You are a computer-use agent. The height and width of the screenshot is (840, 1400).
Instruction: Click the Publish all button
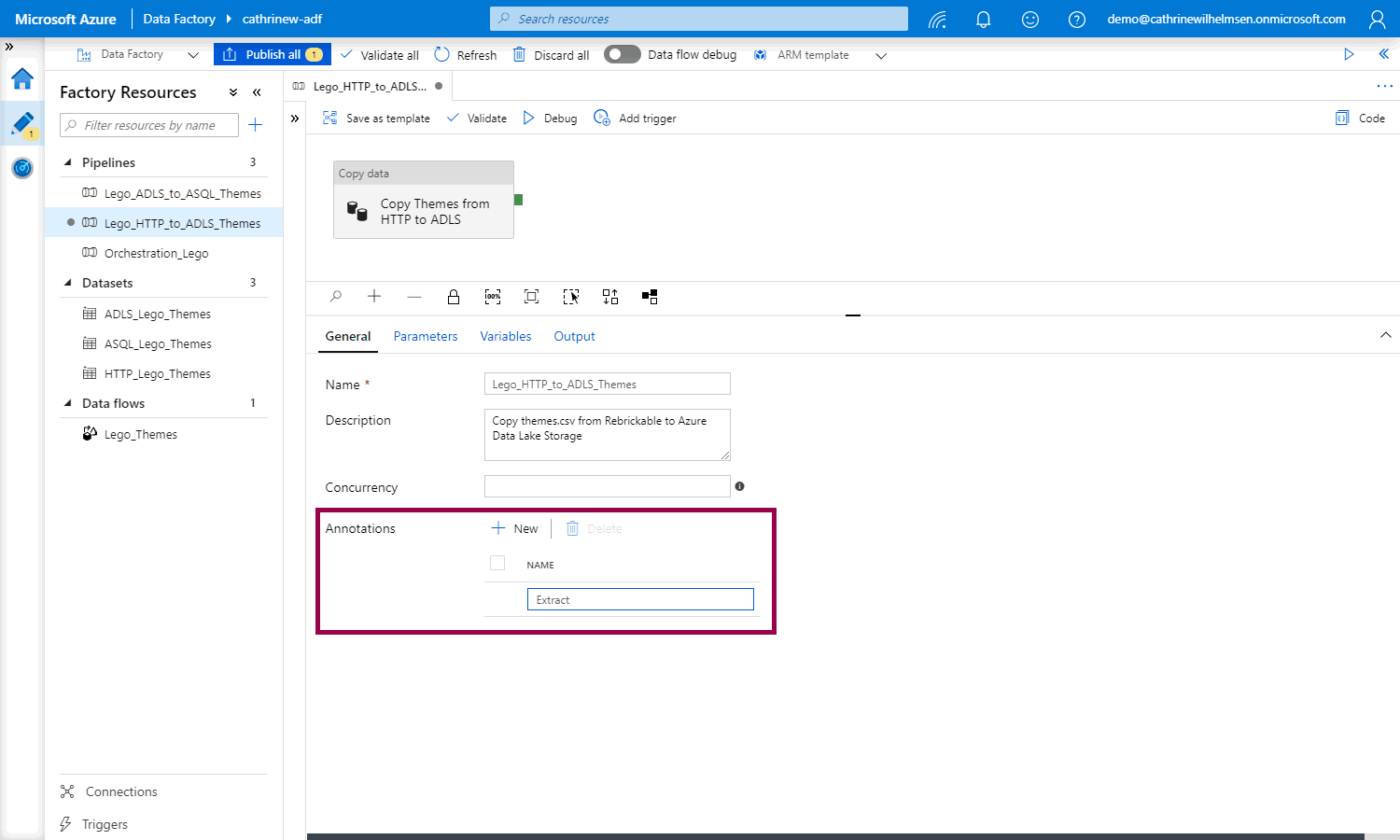coord(272,55)
